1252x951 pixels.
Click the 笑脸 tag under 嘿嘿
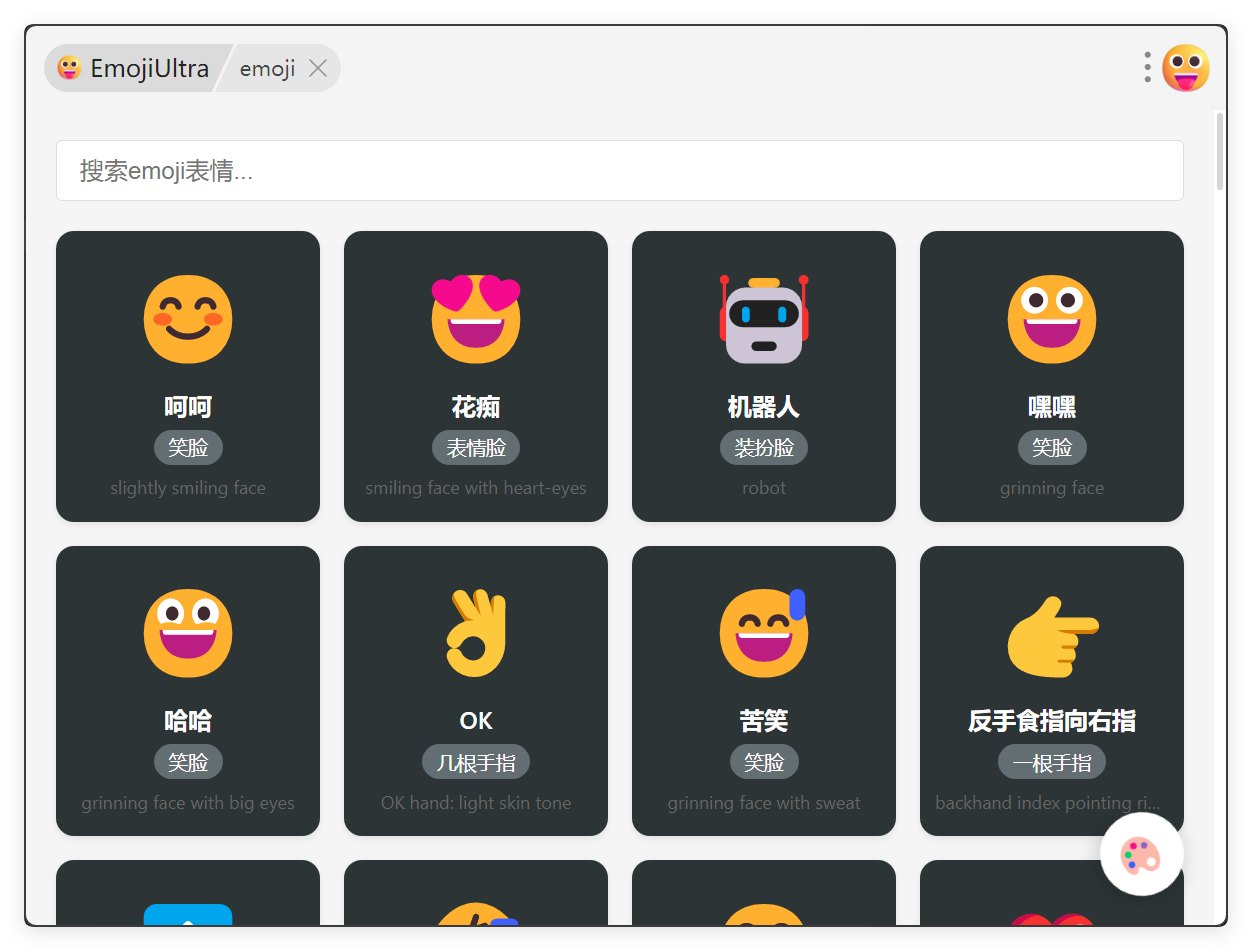[x=1052, y=448]
